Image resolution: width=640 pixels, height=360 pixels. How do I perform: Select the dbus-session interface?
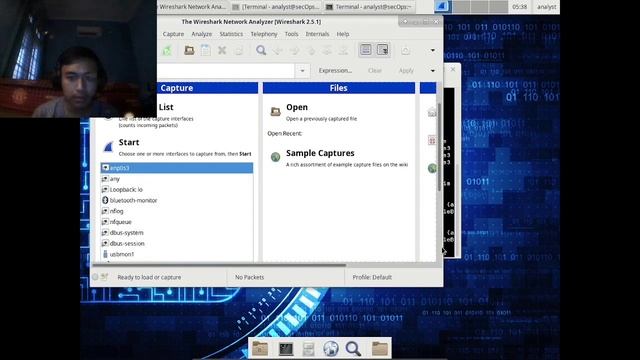[177, 243]
